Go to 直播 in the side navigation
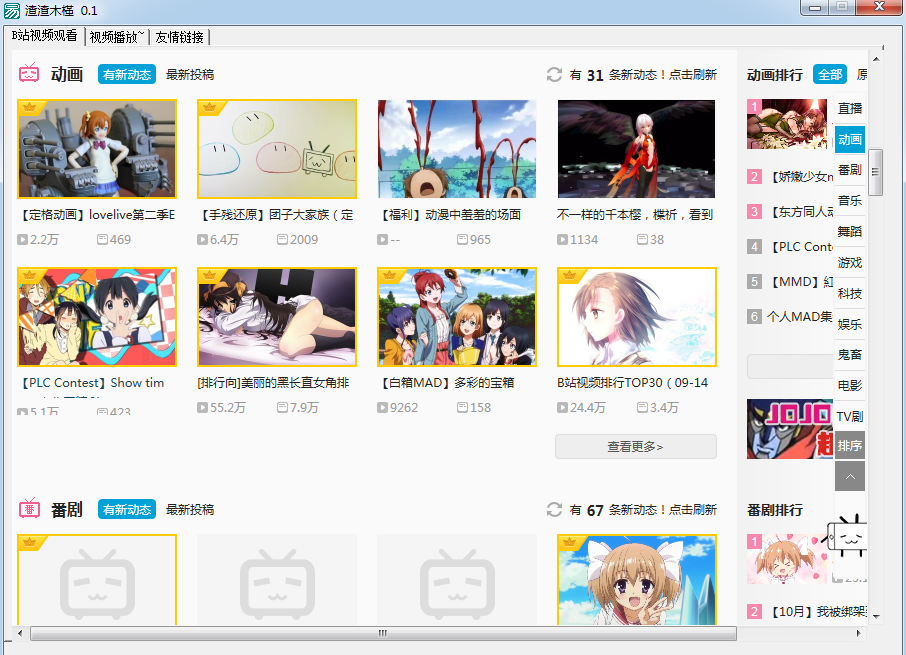This screenshot has width=906, height=655. 850,108
